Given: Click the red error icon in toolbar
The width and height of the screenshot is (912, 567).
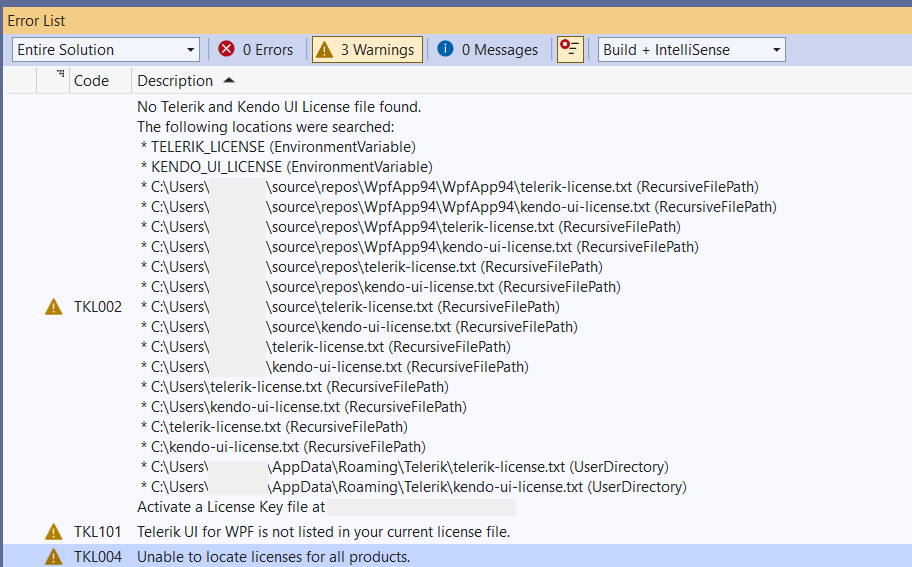Looking at the screenshot, I should pyautogui.click(x=226, y=49).
